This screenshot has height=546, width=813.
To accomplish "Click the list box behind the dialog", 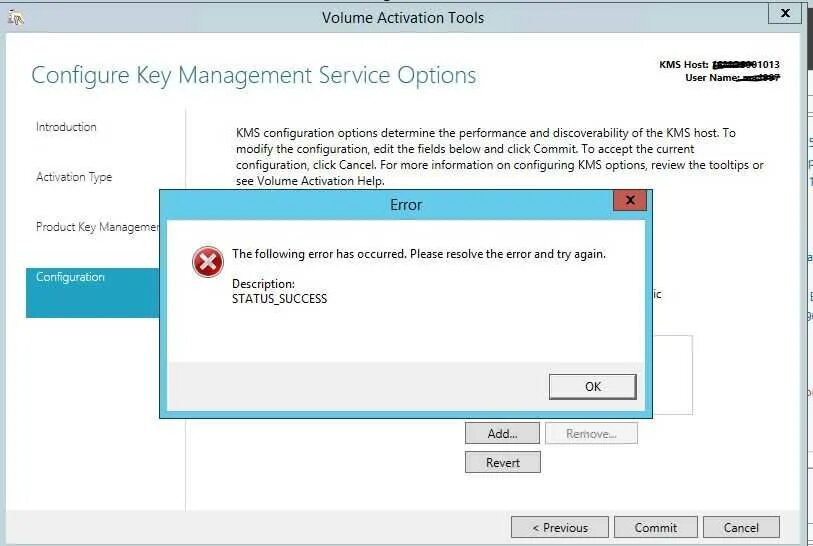I will coord(672,375).
